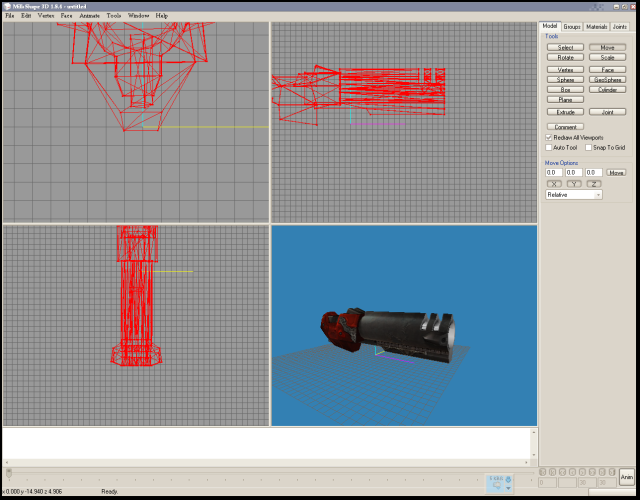This screenshot has width=640, height=500.
Task: Toggle the Z axis constraint button
Action: [x=594, y=184]
